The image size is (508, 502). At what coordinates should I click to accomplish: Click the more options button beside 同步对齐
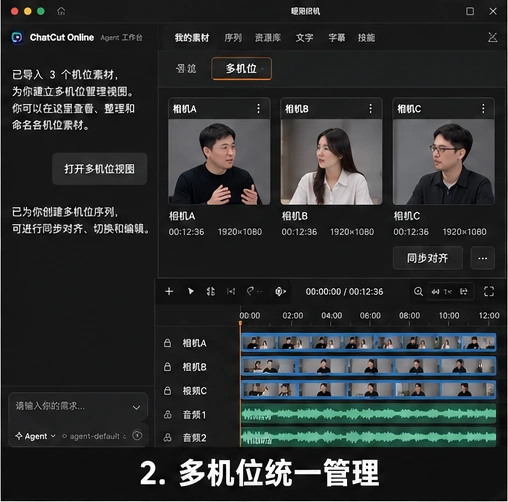click(x=482, y=258)
